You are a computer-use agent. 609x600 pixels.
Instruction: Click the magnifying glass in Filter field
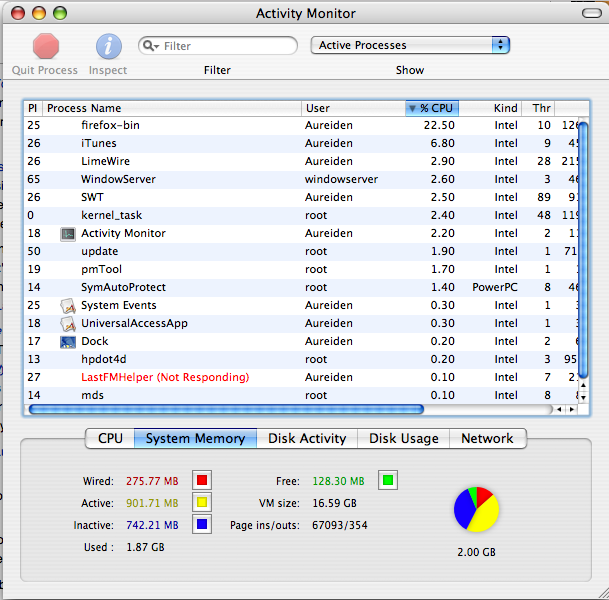[150, 46]
